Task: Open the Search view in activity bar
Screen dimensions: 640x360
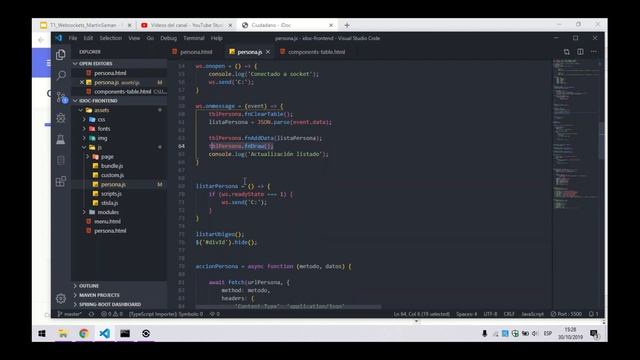Action: (61, 76)
